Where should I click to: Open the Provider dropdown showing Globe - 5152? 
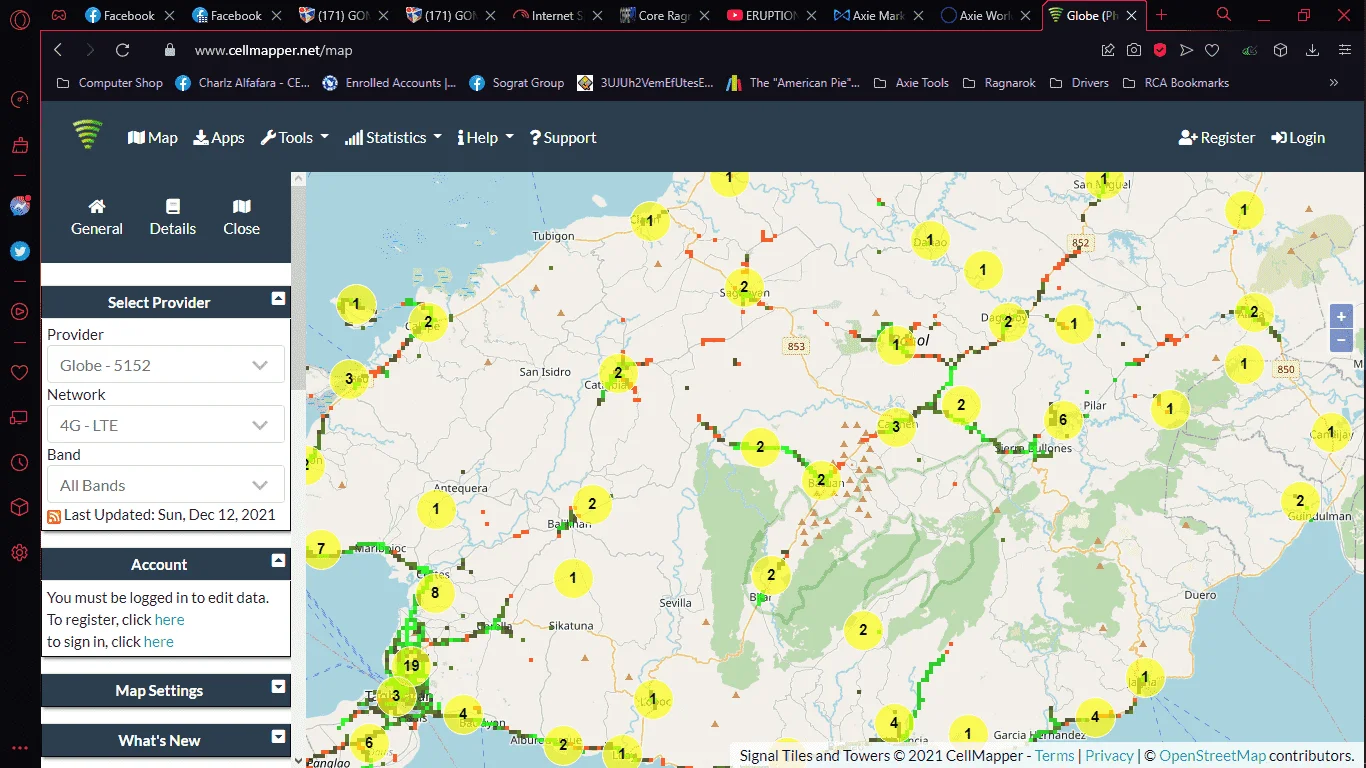(166, 365)
